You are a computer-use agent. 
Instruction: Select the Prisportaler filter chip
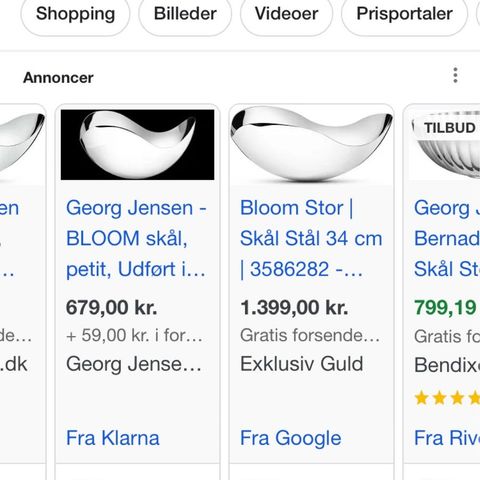[x=404, y=14]
